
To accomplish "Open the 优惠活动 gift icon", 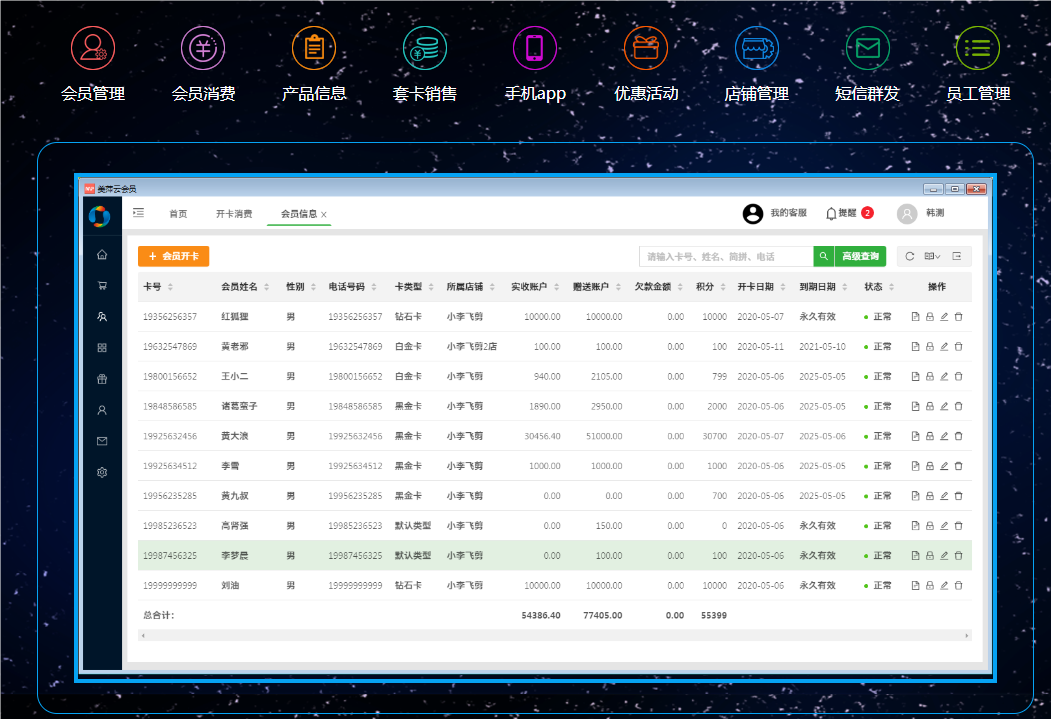I will [646, 48].
